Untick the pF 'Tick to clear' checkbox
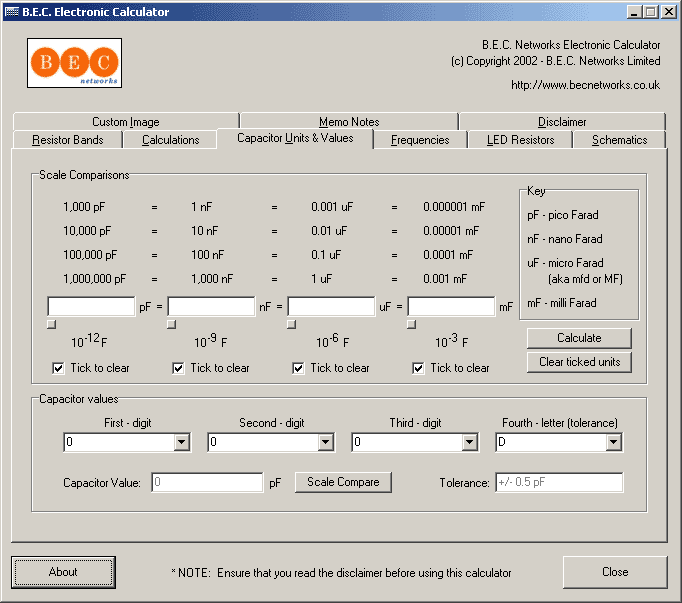This screenshot has width=682, height=603. pyautogui.click(x=58, y=368)
